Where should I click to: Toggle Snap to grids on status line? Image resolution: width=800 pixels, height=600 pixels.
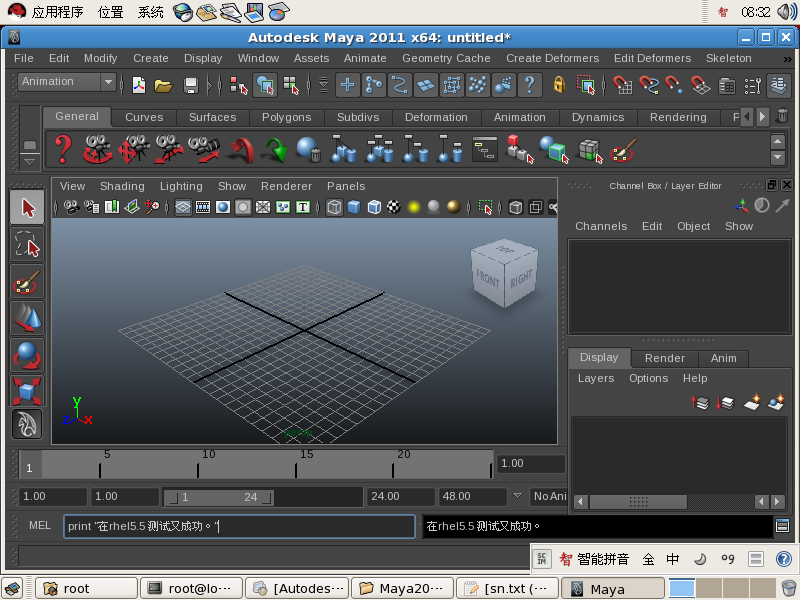622,85
